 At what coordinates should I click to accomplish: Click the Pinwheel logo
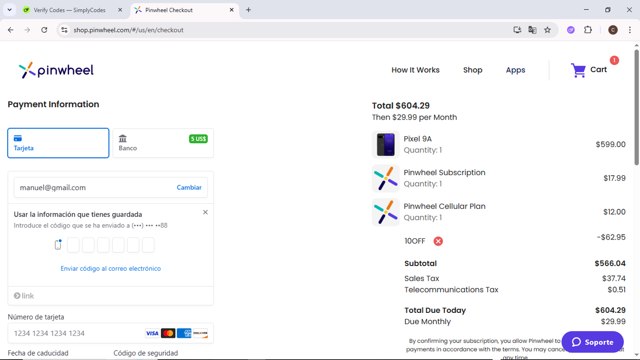[56, 70]
